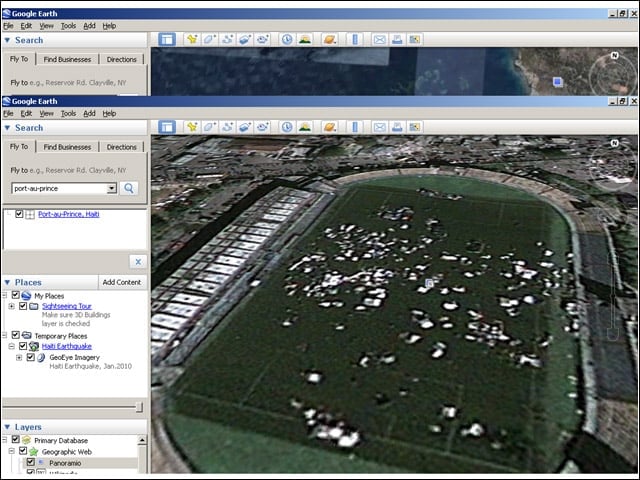Print icon in back window toolbar
Screen dimensions: 640x480
tap(397, 40)
